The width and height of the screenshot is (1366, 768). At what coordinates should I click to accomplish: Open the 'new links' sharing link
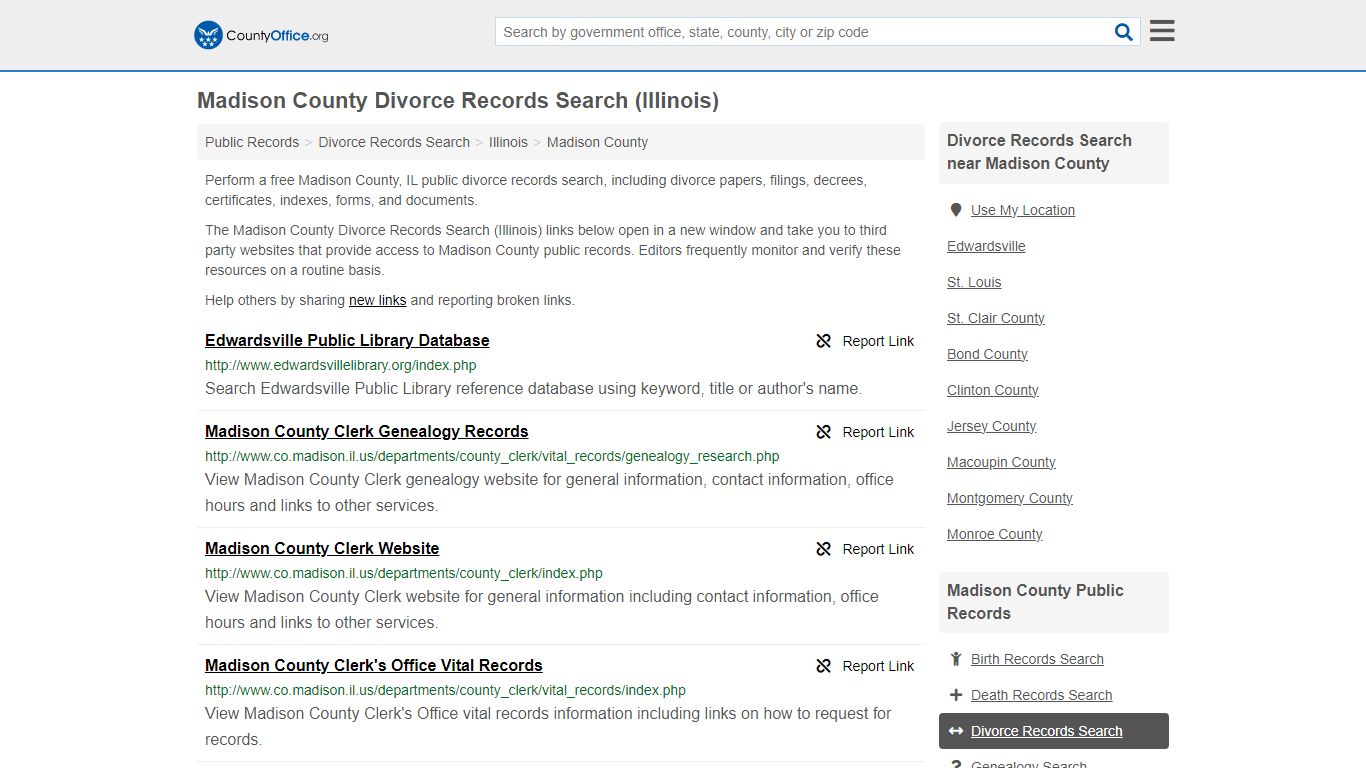tap(378, 300)
